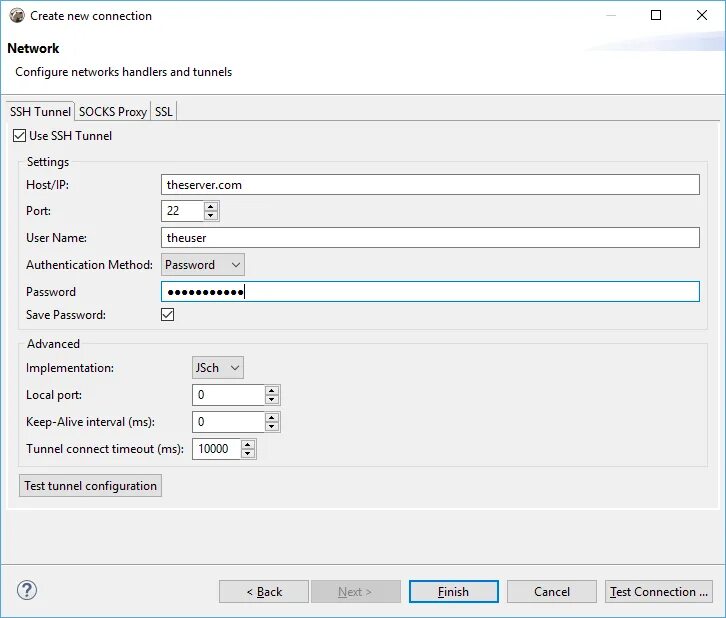Open the Implementation JSch dropdown
Viewport: 726px width, 618px height.
(218, 368)
